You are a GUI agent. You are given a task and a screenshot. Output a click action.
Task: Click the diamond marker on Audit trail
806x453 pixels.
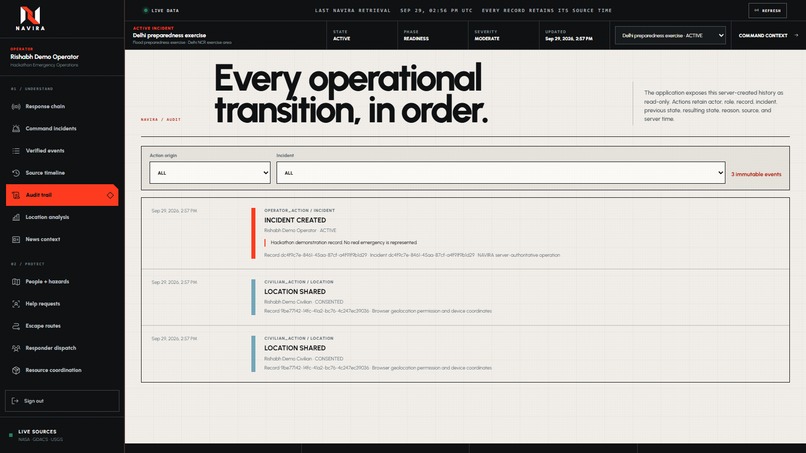click(110, 195)
